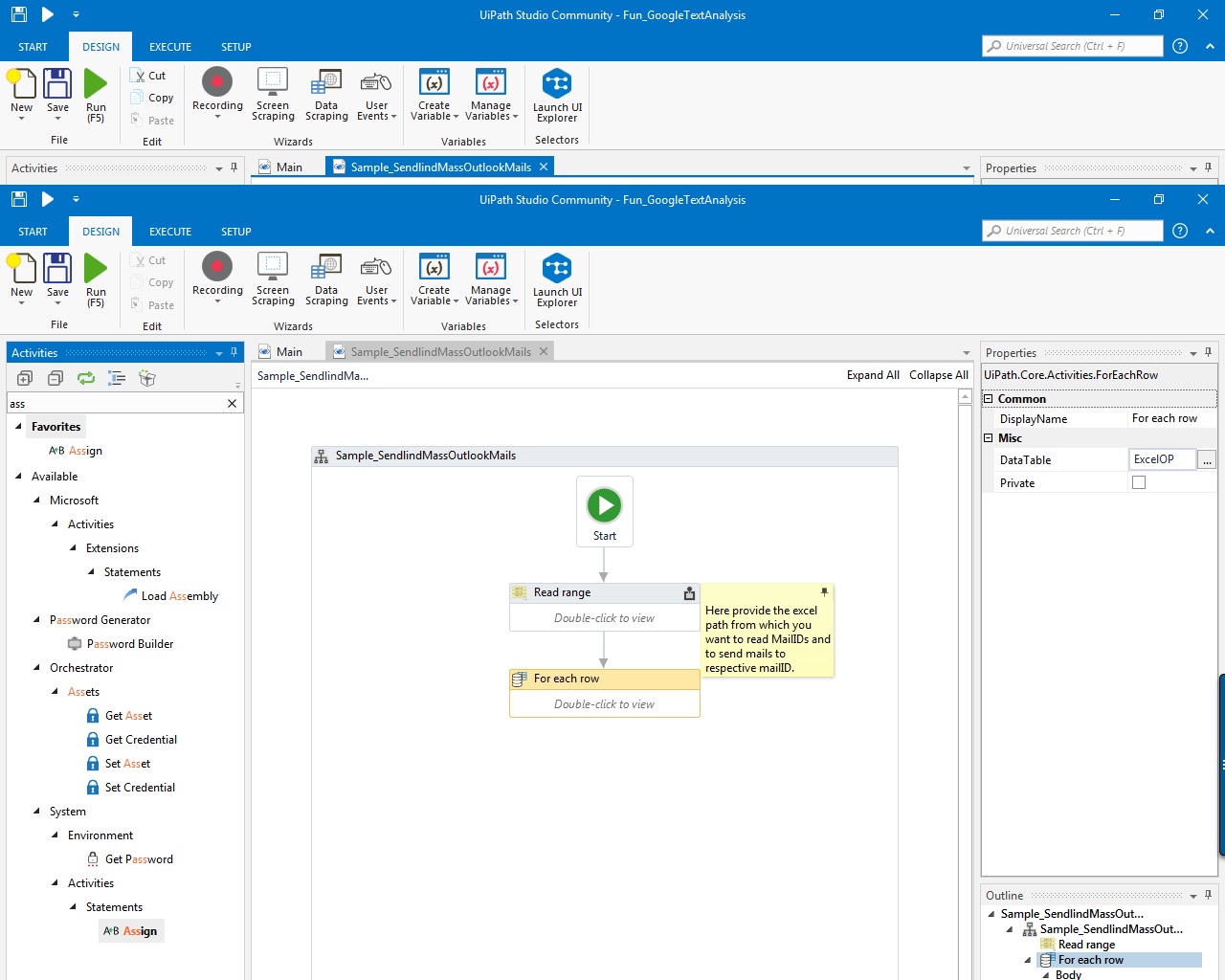Click the ellipsis button beside DataTable

1207,460
